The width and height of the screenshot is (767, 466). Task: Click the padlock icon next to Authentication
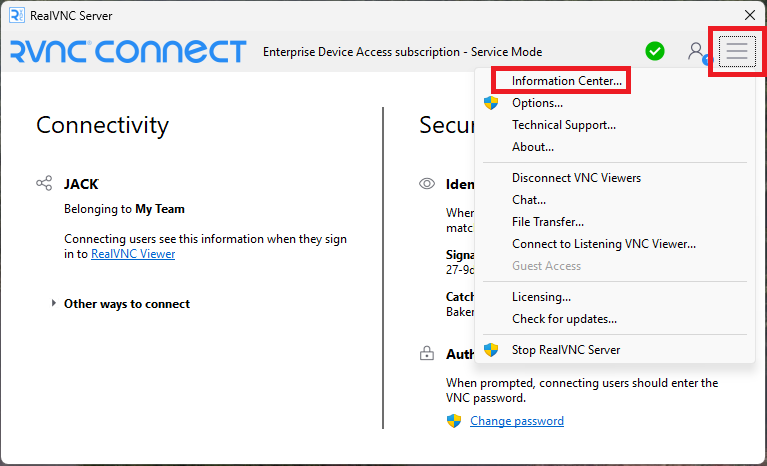(x=427, y=353)
